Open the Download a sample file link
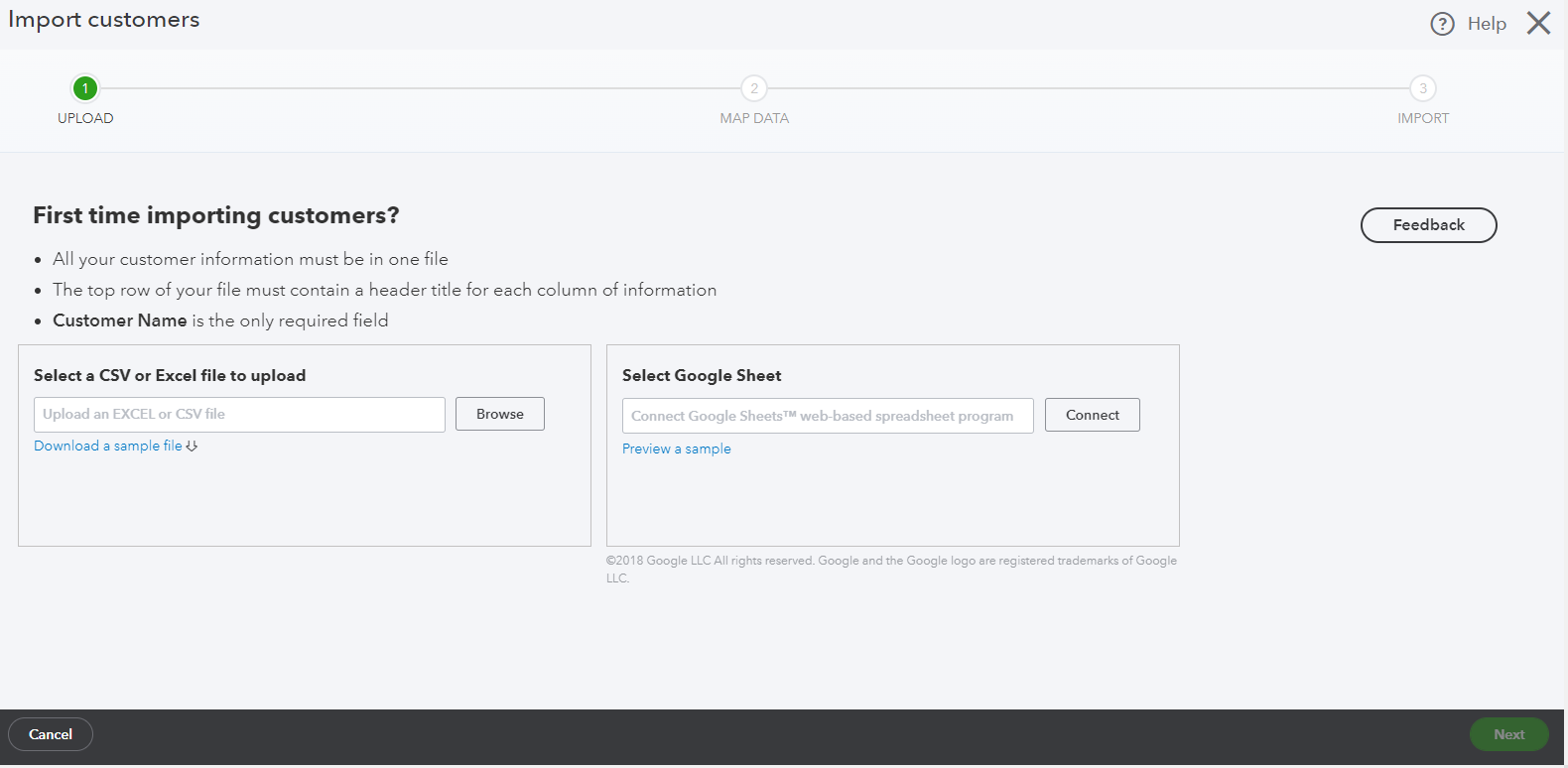 (108, 447)
